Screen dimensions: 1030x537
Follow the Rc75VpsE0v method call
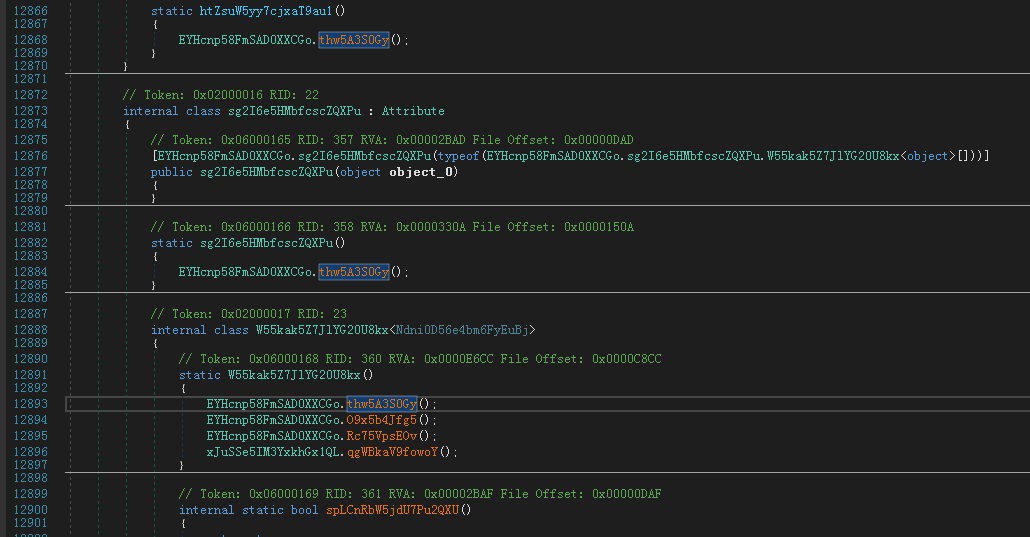click(x=382, y=436)
